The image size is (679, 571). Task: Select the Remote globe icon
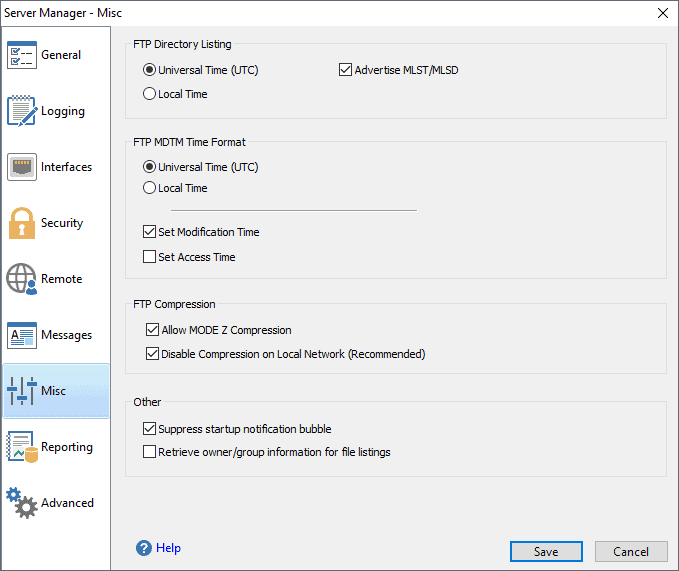pyautogui.click(x=22, y=279)
